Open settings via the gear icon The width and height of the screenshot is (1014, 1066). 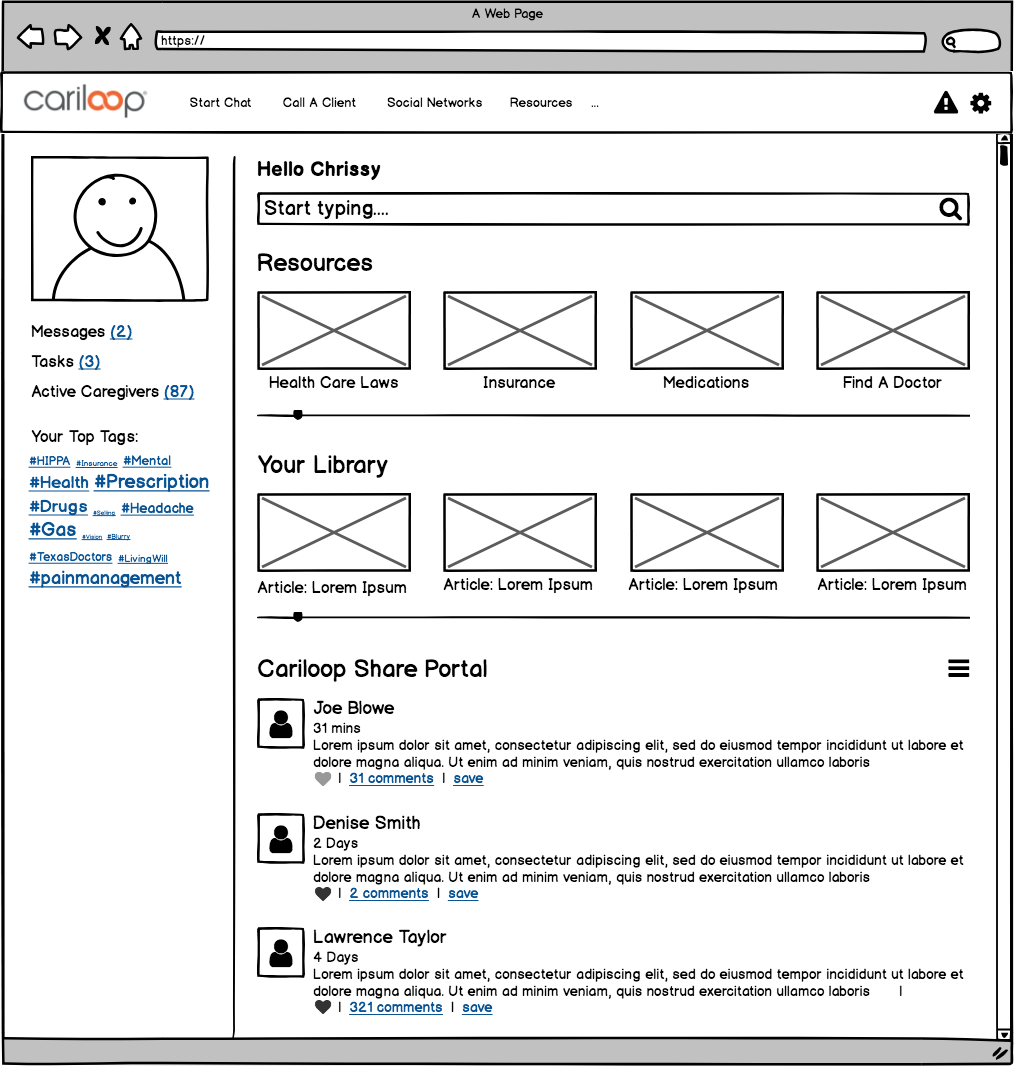coord(981,103)
